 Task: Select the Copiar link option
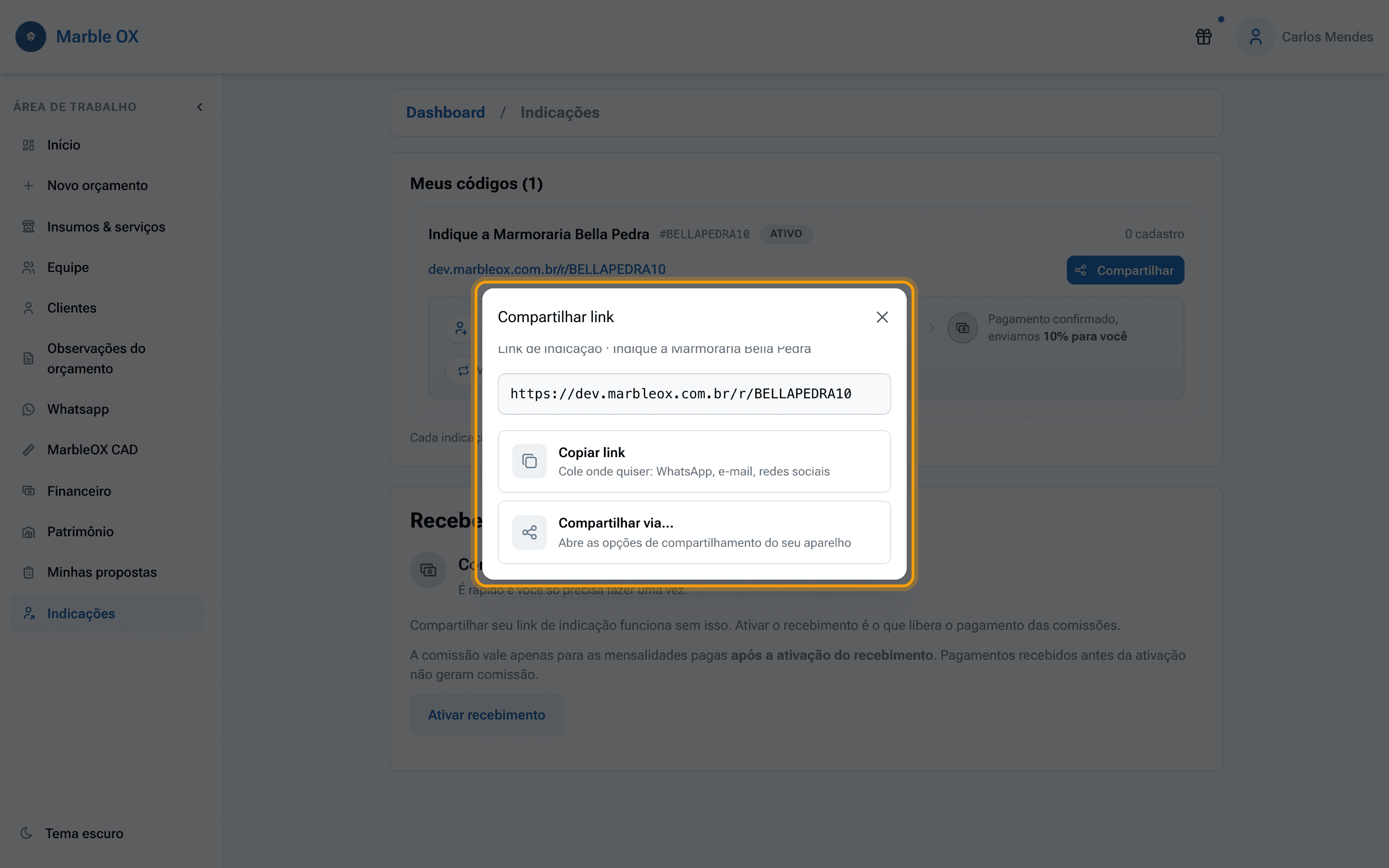(694, 461)
